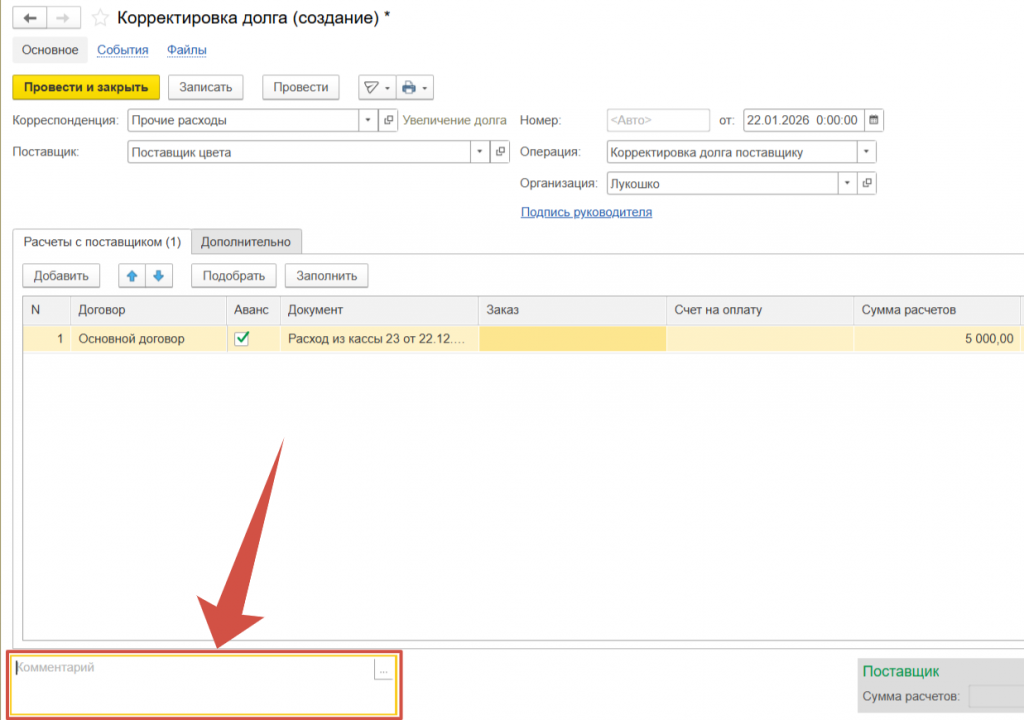Image resolution: width=1024 pixels, height=720 pixels.
Task: Expand the Операция dropdown list
Action: pyautogui.click(x=865, y=152)
